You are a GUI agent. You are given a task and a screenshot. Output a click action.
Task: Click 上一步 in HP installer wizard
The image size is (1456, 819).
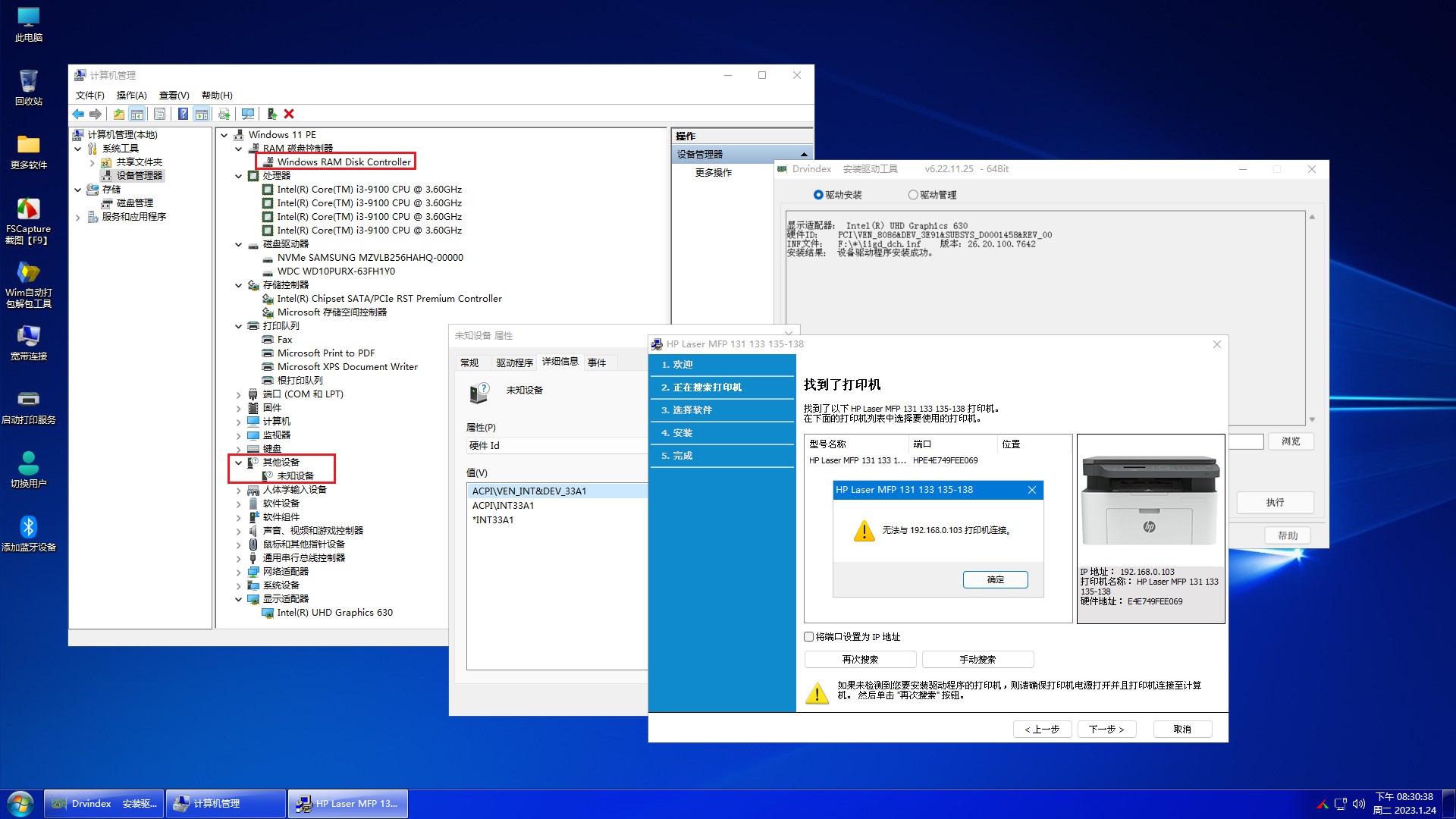pos(1042,729)
